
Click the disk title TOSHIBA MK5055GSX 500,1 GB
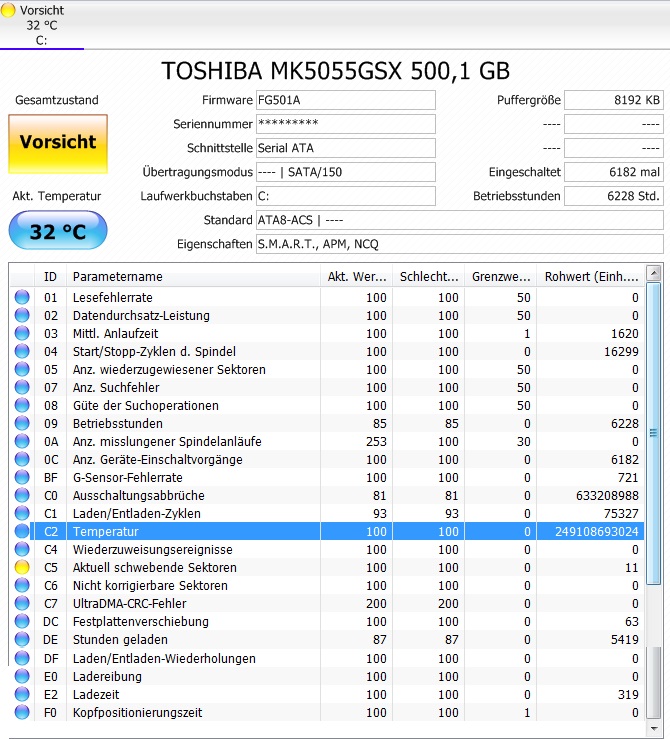pyautogui.click(x=335, y=71)
